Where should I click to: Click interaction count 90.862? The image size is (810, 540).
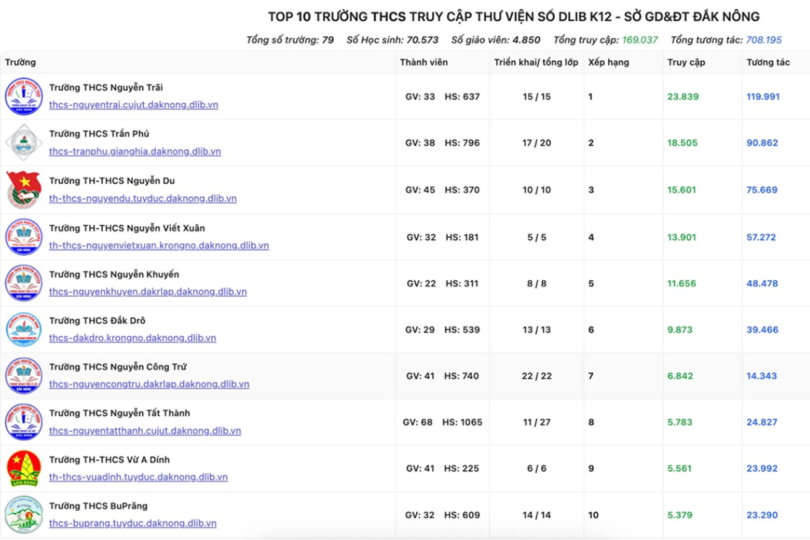(x=762, y=143)
